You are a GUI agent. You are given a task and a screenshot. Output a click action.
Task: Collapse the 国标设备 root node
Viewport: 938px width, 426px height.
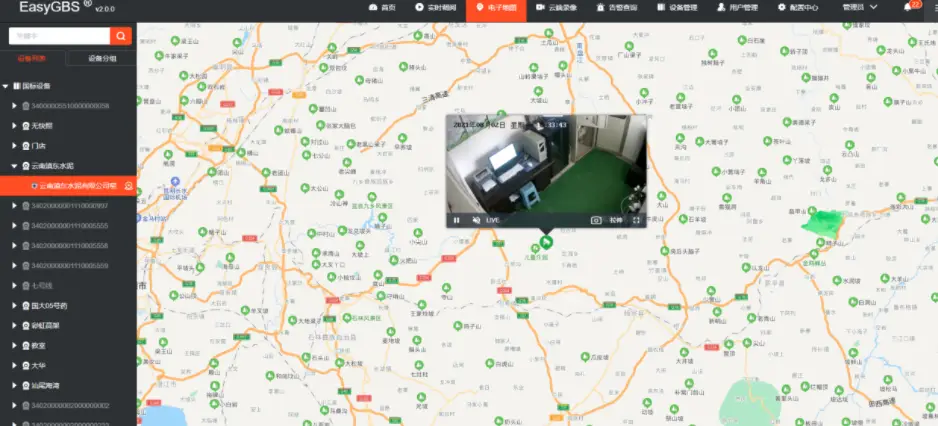click(5, 86)
